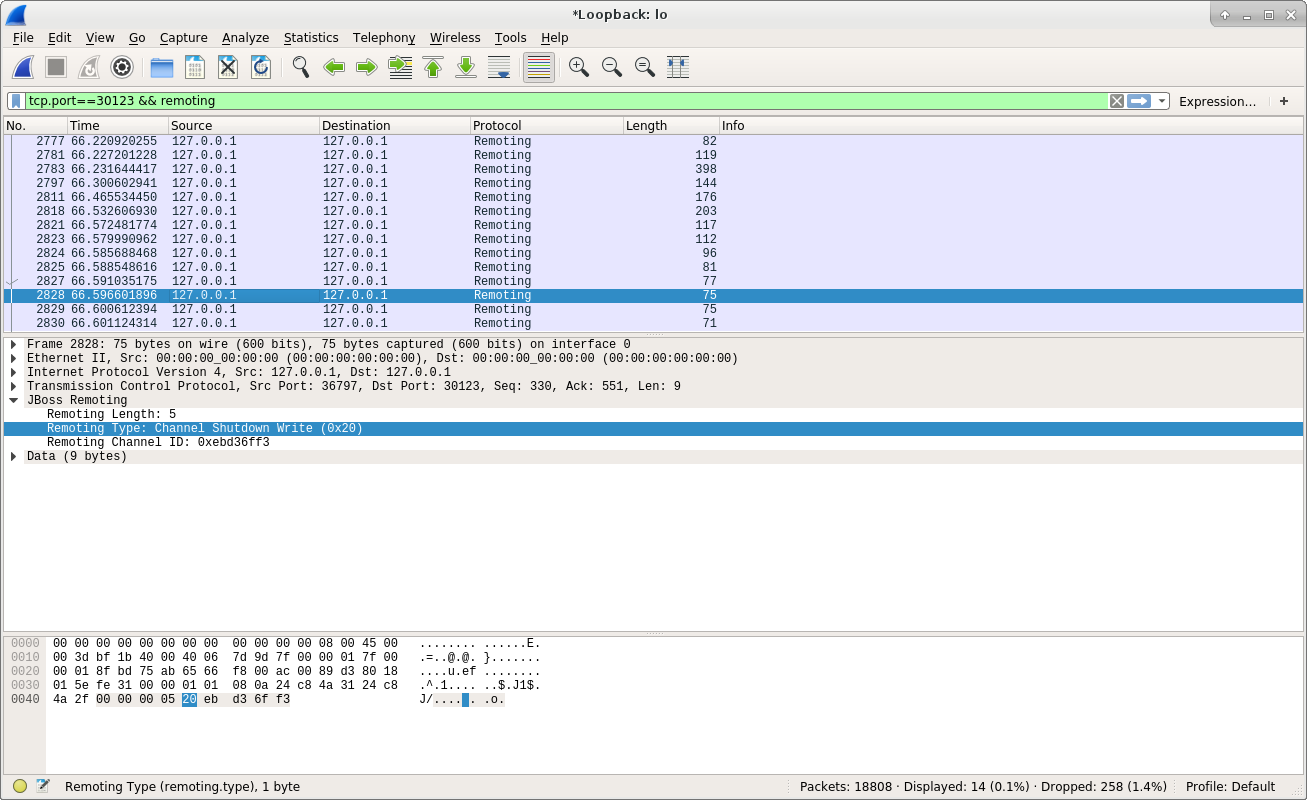Image resolution: width=1307 pixels, height=800 pixels.
Task: Open capture options gear icon
Action: 122,67
